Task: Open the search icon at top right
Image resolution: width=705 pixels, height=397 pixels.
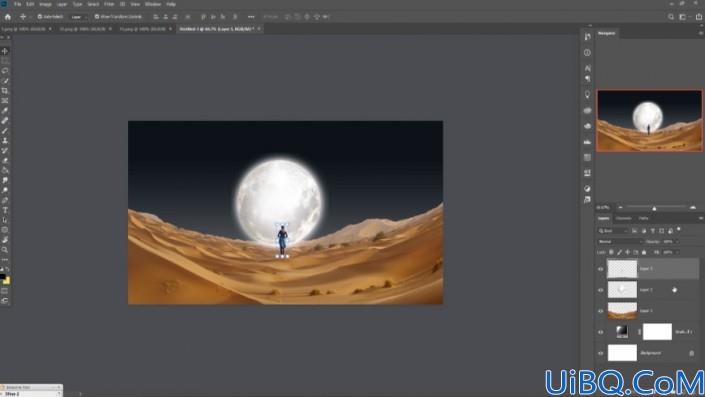Action: pos(671,17)
